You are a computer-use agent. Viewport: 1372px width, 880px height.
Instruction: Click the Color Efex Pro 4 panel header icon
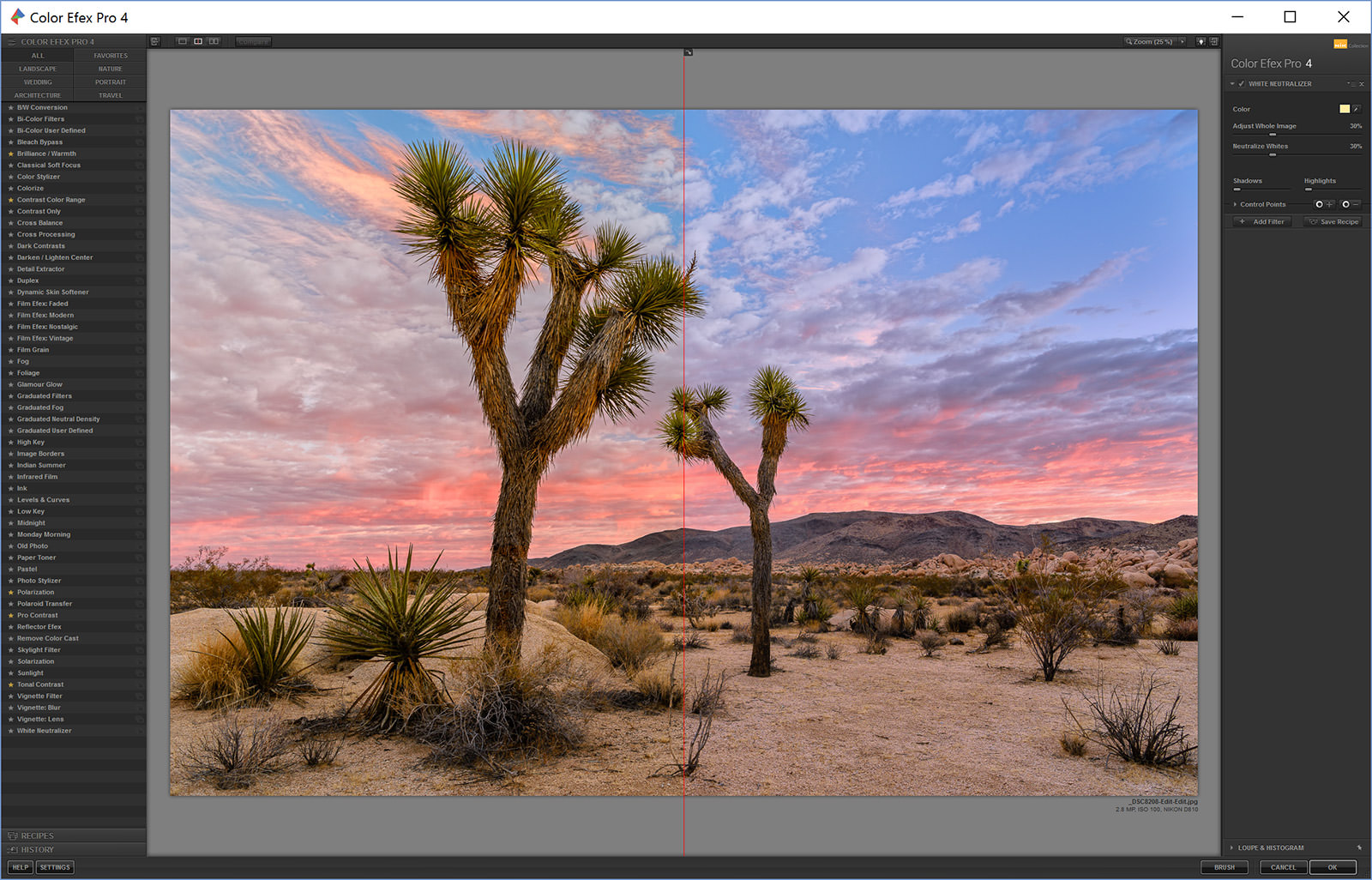coord(12,41)
